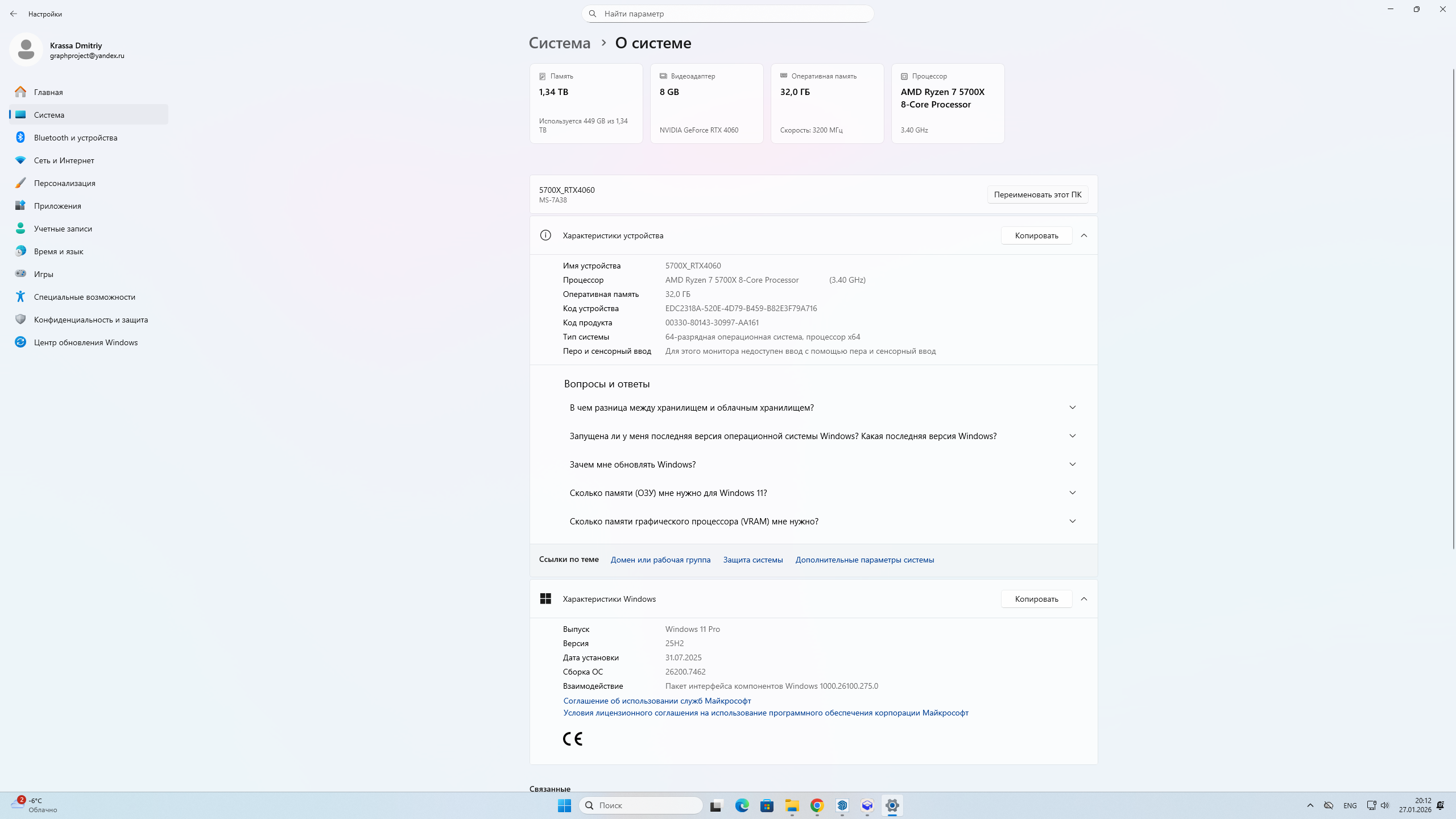The height and width of the screenshot is (819, 1456).
Task: Collapse Характеристики Windows section
Action: (1084, 599)
